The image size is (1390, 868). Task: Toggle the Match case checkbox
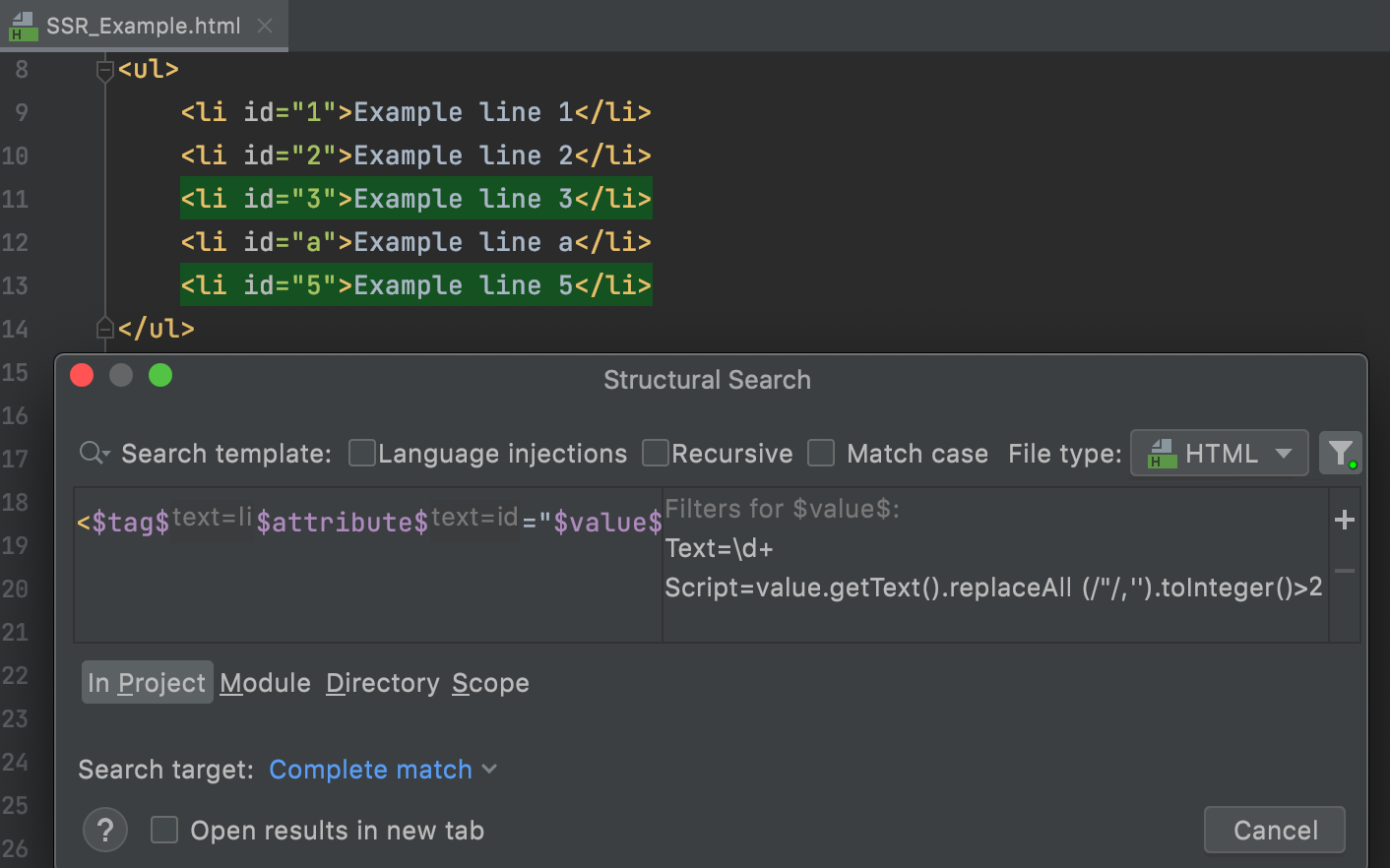coord(821,453)
